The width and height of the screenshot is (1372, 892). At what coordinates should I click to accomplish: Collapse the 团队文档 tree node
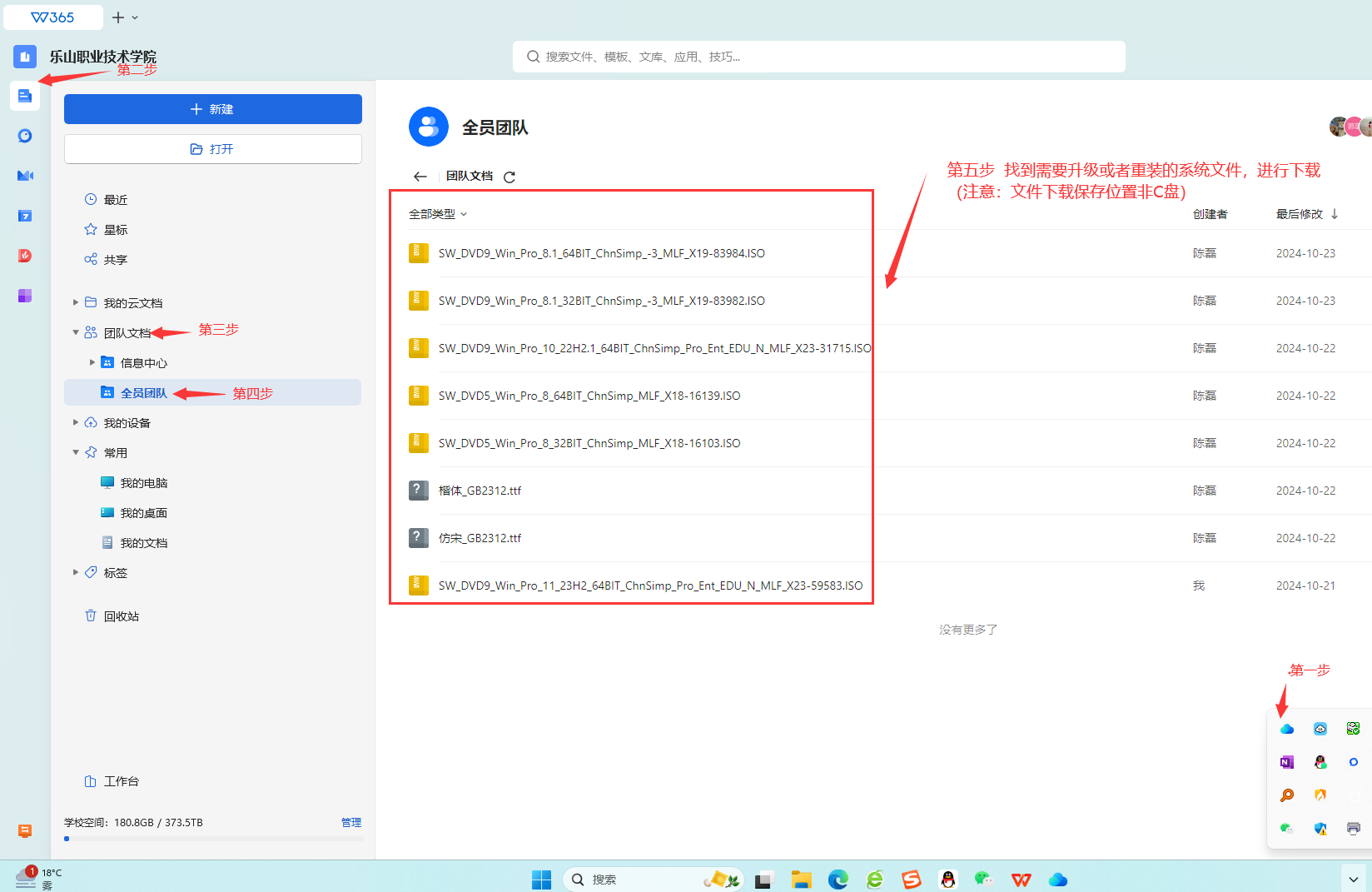(76, 333)
